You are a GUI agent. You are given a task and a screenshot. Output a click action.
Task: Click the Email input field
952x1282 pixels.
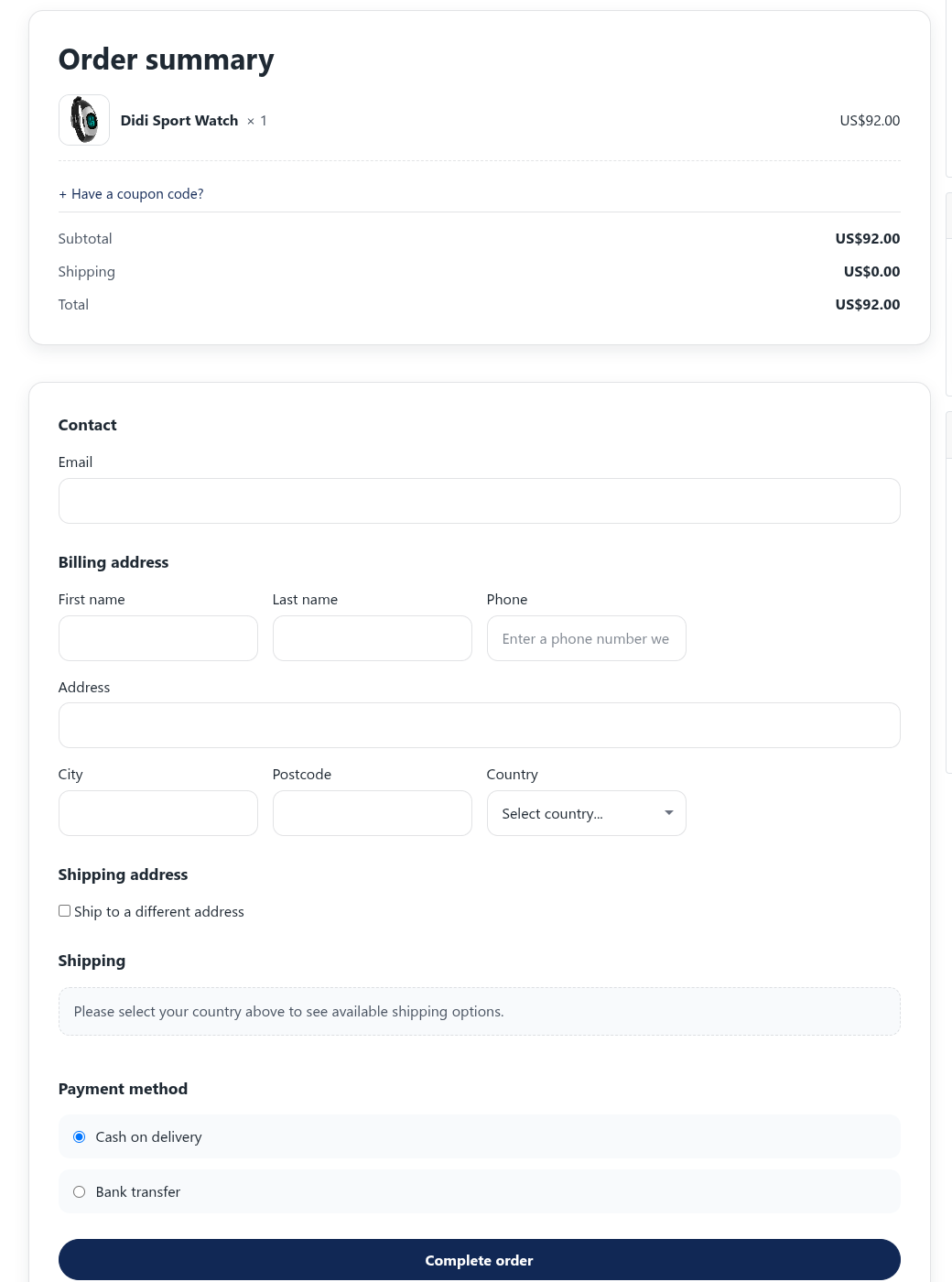[479, 501]
